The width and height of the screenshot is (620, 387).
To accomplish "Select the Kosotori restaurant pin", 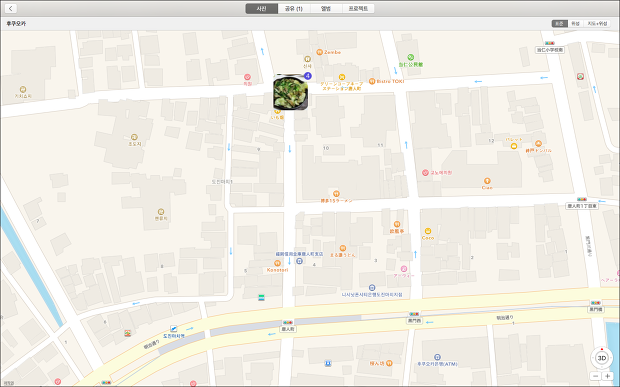I will (277, 263).
